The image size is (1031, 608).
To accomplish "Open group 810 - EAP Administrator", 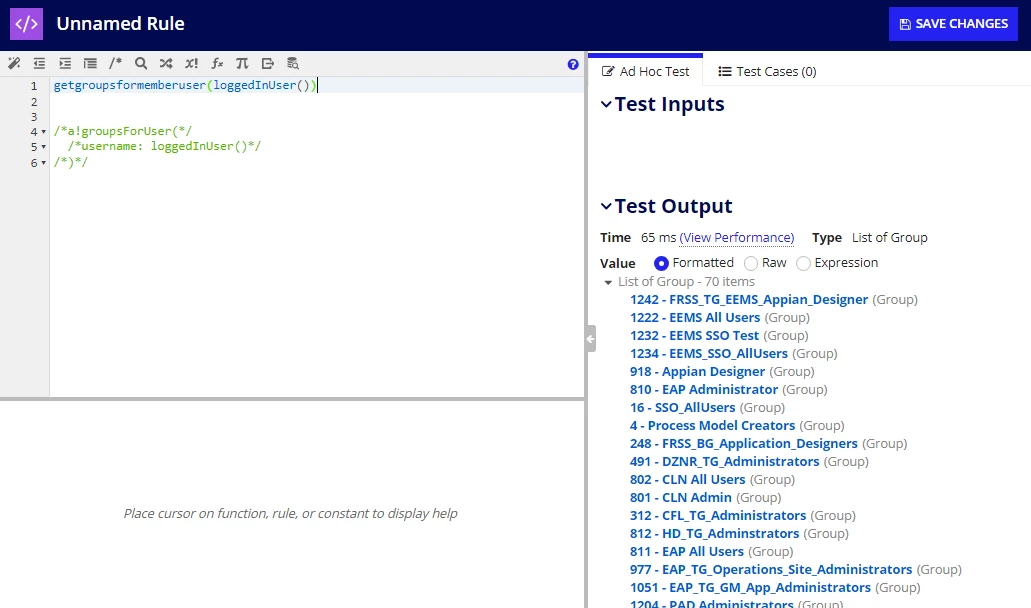I will click(x=704, y=390).
